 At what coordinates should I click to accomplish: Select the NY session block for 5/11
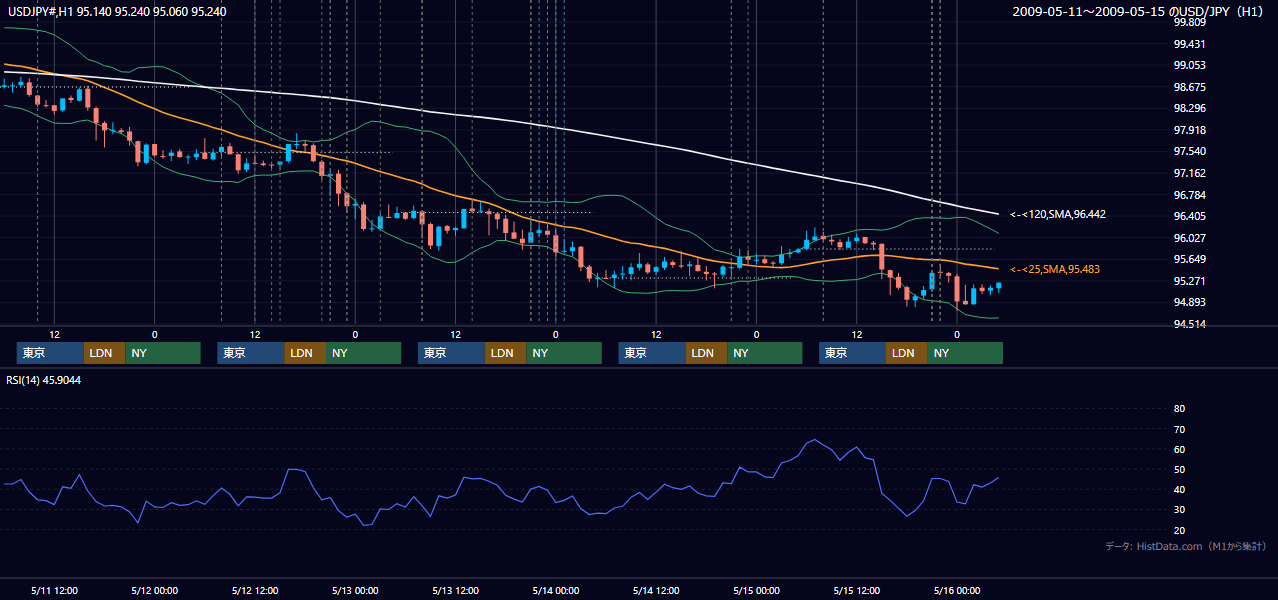coord(163,353)
